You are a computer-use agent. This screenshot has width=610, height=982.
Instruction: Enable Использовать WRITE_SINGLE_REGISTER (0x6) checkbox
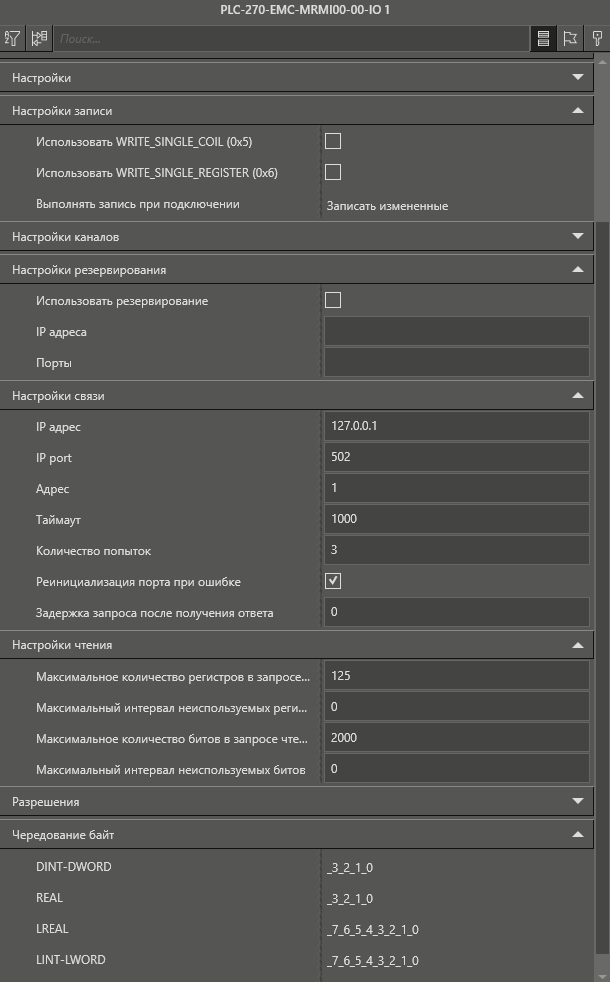(x=333, y=172)
